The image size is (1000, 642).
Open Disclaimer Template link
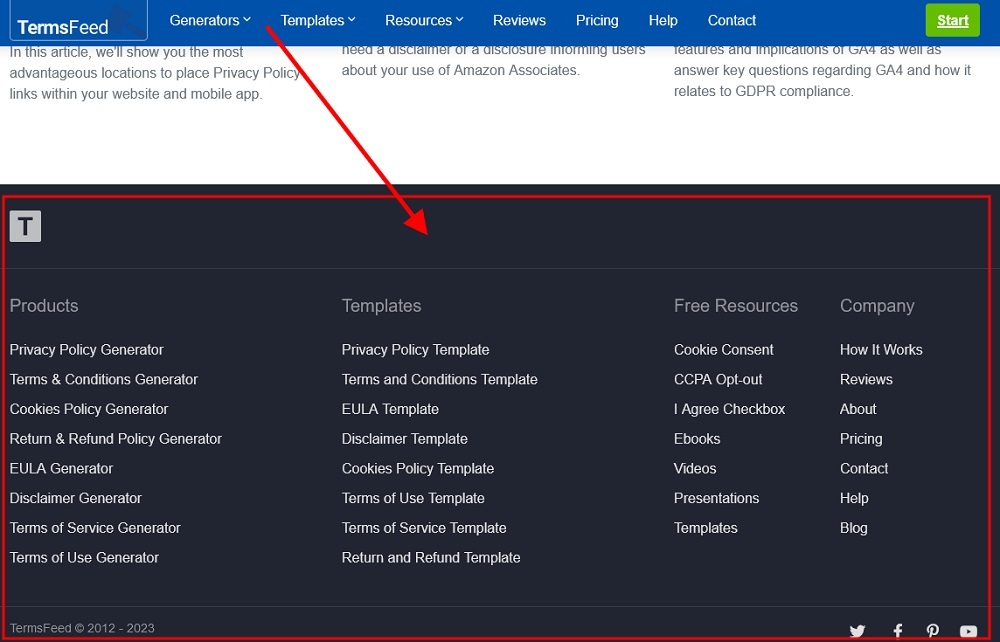(x=405, y=439)
